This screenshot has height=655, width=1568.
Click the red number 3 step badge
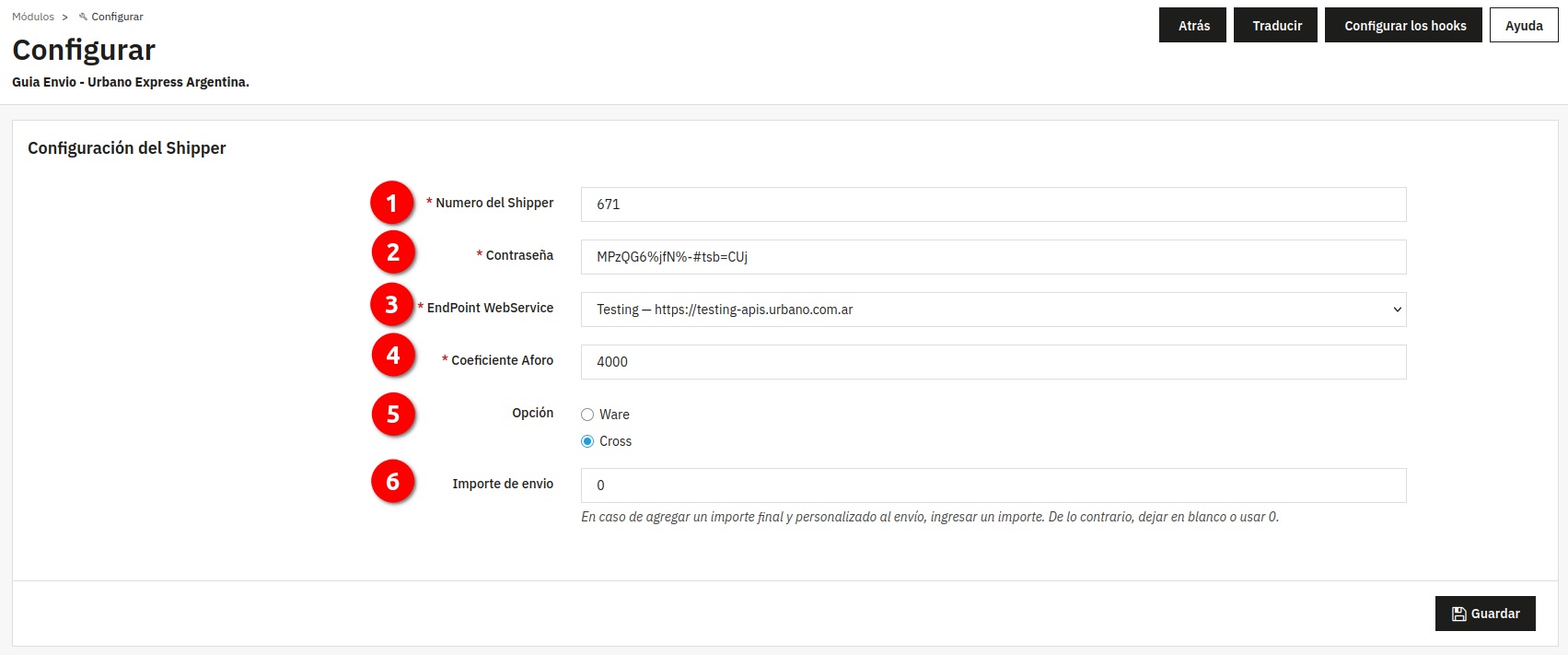coord(392,305)
